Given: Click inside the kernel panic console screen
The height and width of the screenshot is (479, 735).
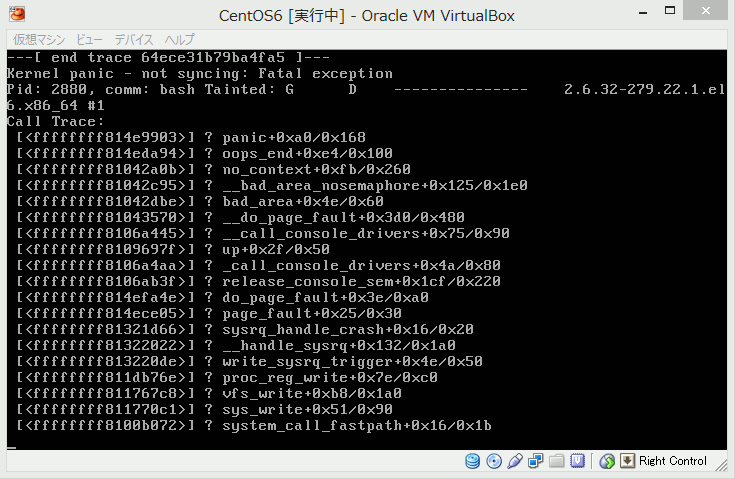Looking at the screenshot, I should pyautogui.click(x=367, y=250).
